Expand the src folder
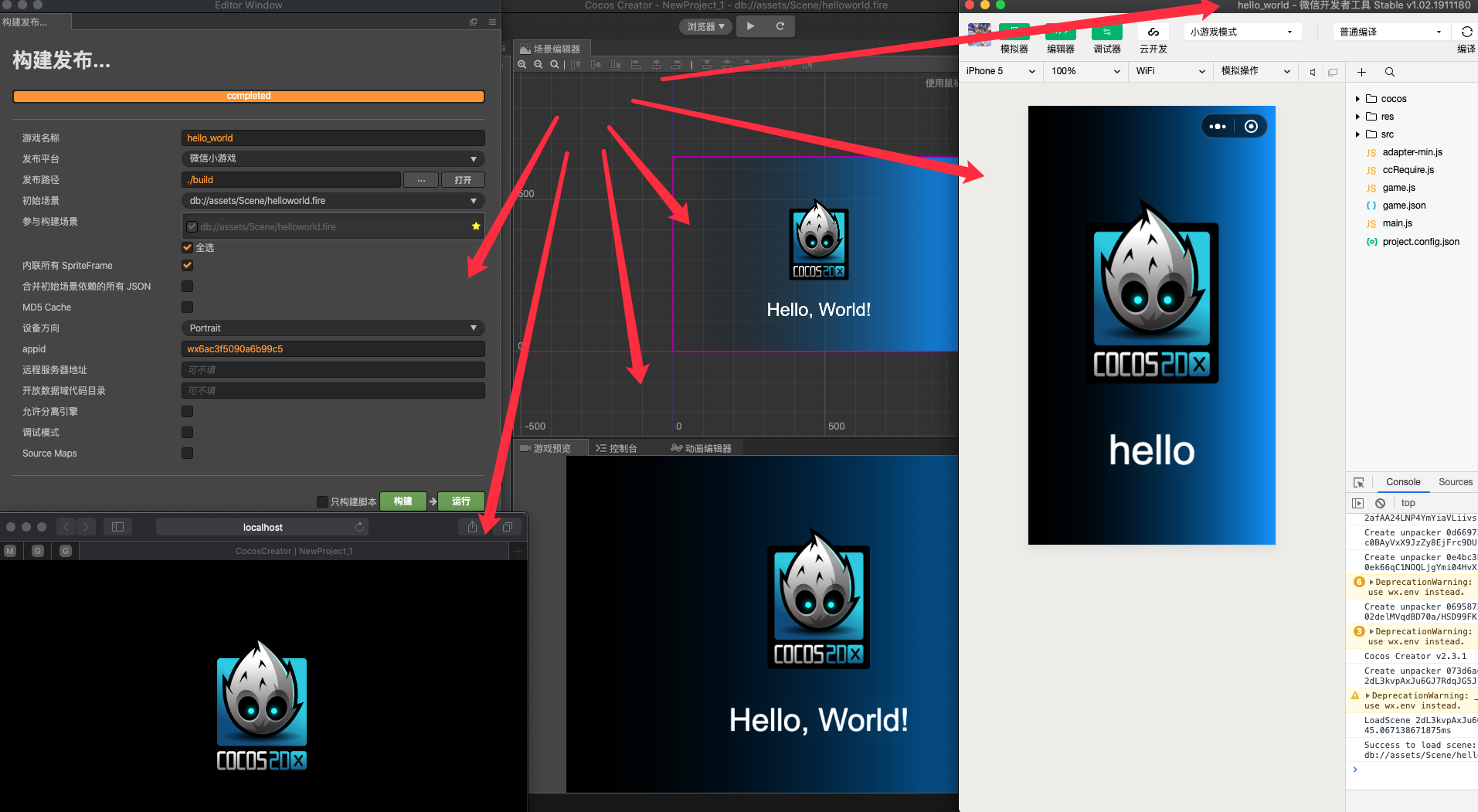Image resolution: width=1478 pixels, height=812 pixels. click(x=1357, y=134)
